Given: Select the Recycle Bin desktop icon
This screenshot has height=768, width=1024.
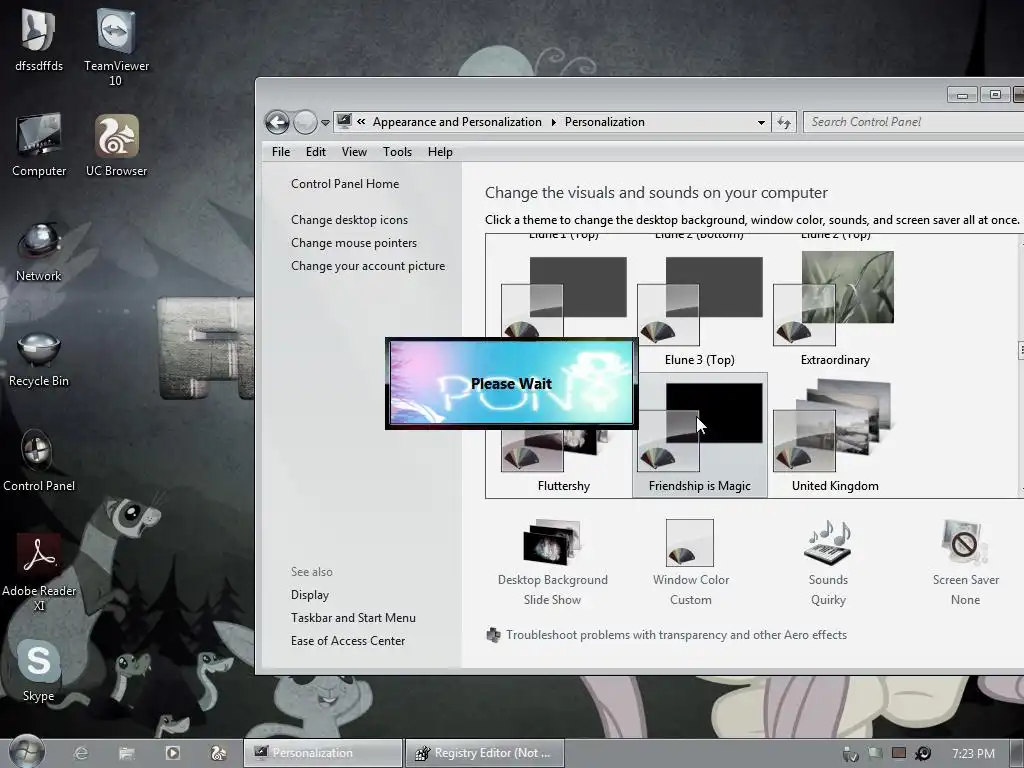Looking at the screenshot, I should click(x=39, y=358).
